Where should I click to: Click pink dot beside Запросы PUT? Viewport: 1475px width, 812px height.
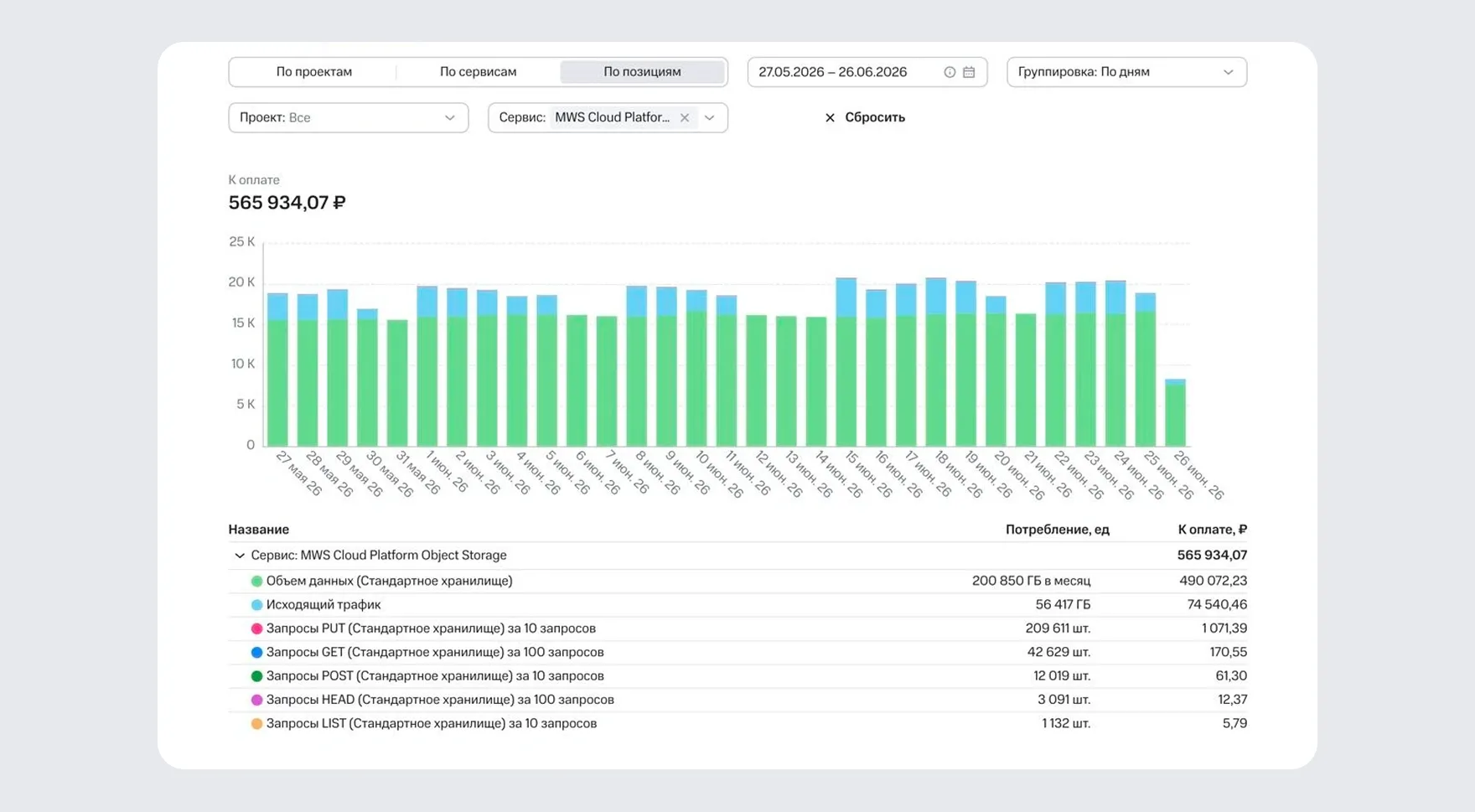[x=256, y=628]
